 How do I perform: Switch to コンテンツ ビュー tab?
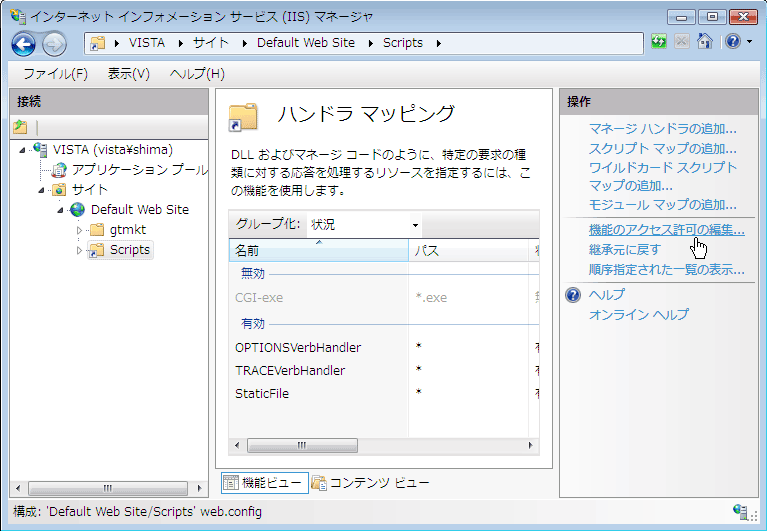pyautogui.click(x=370, y=483)
